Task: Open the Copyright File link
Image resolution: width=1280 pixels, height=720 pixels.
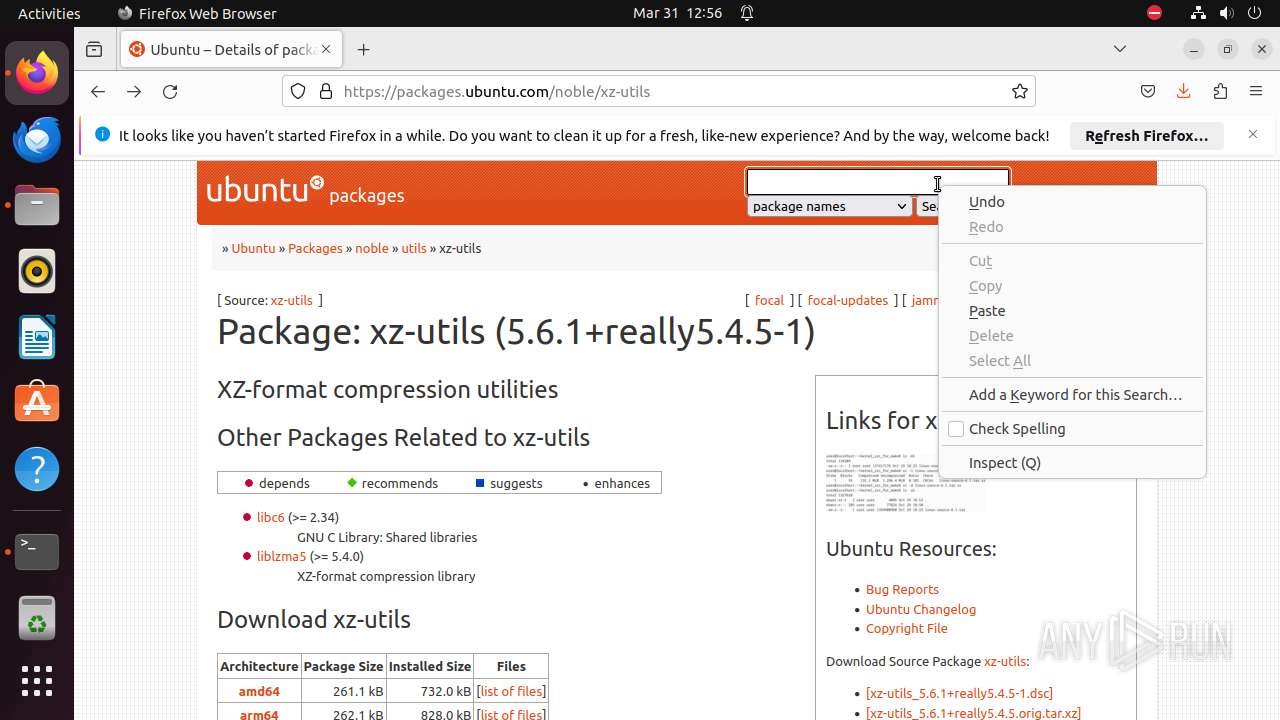Action: (x=907, y=628)
